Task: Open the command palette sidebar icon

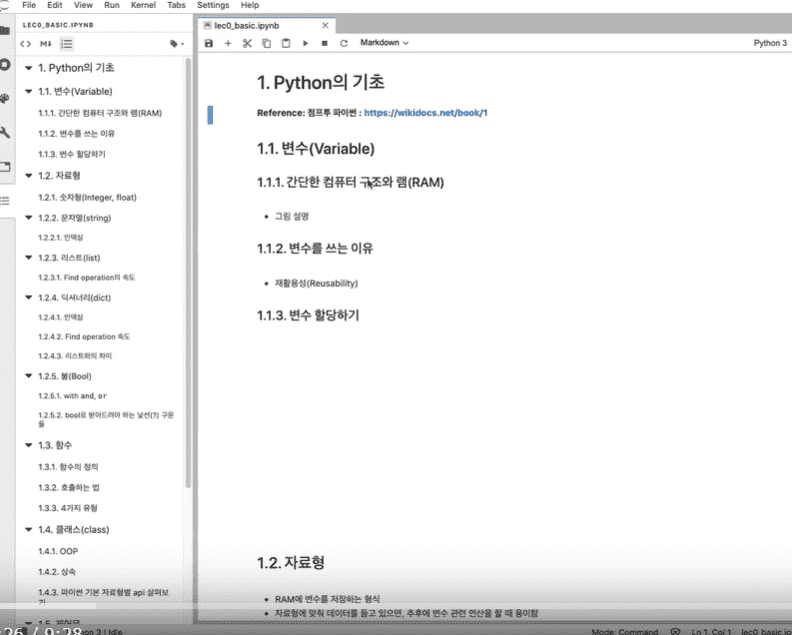Action: 5,99
